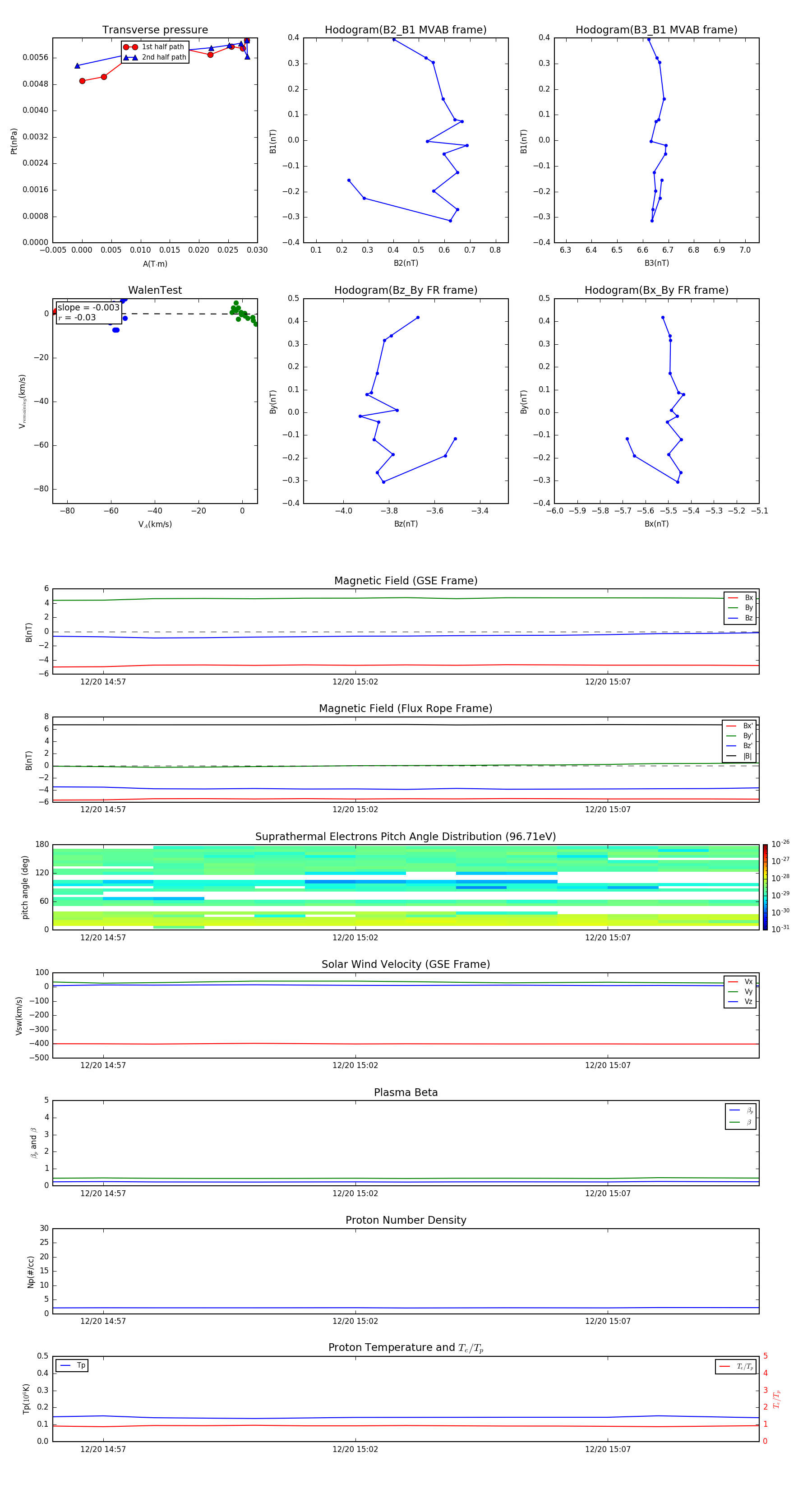Viewport: 812px width, 1489px height.
Task: Click 'Vsw(km/s)' axis label
Action: click(19, 1016)
